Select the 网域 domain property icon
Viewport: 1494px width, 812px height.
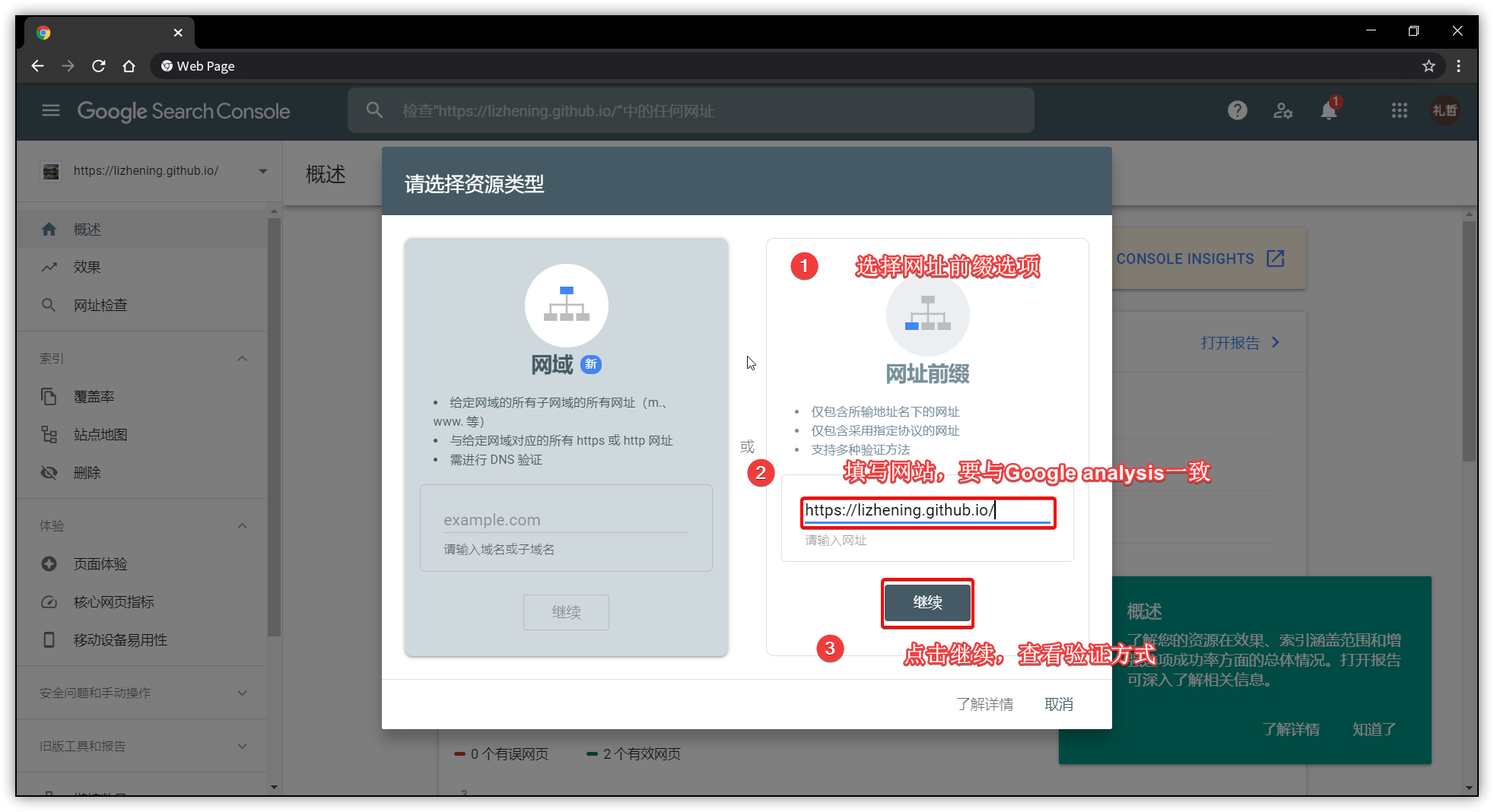[566, 306]
